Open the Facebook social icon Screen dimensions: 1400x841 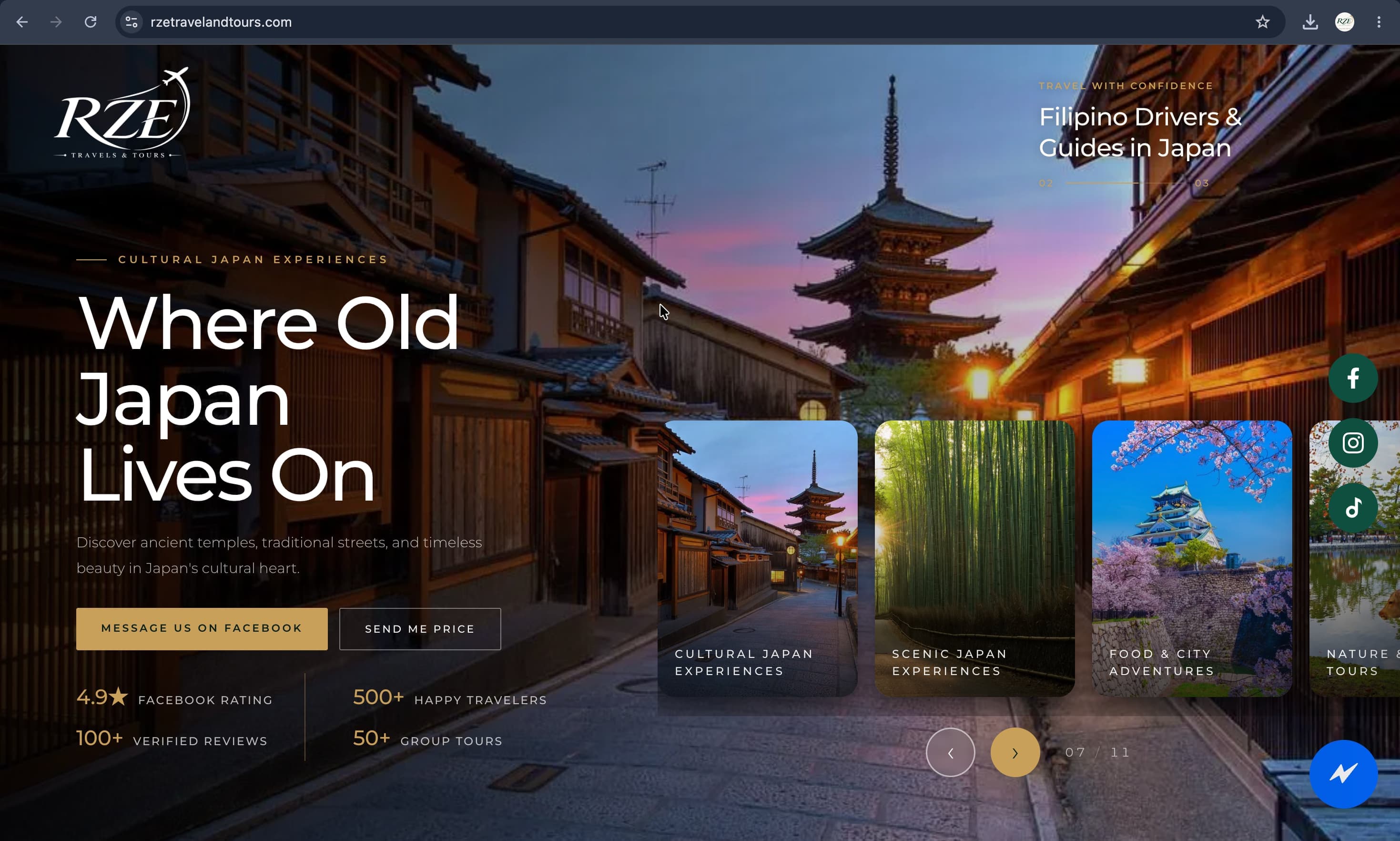coord(1353,378)
